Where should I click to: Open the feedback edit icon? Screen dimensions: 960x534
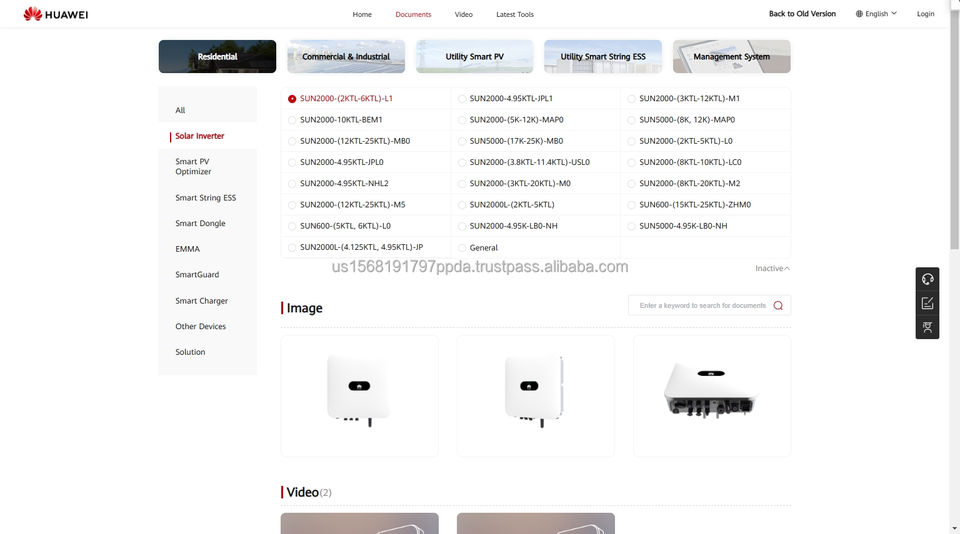928,303
